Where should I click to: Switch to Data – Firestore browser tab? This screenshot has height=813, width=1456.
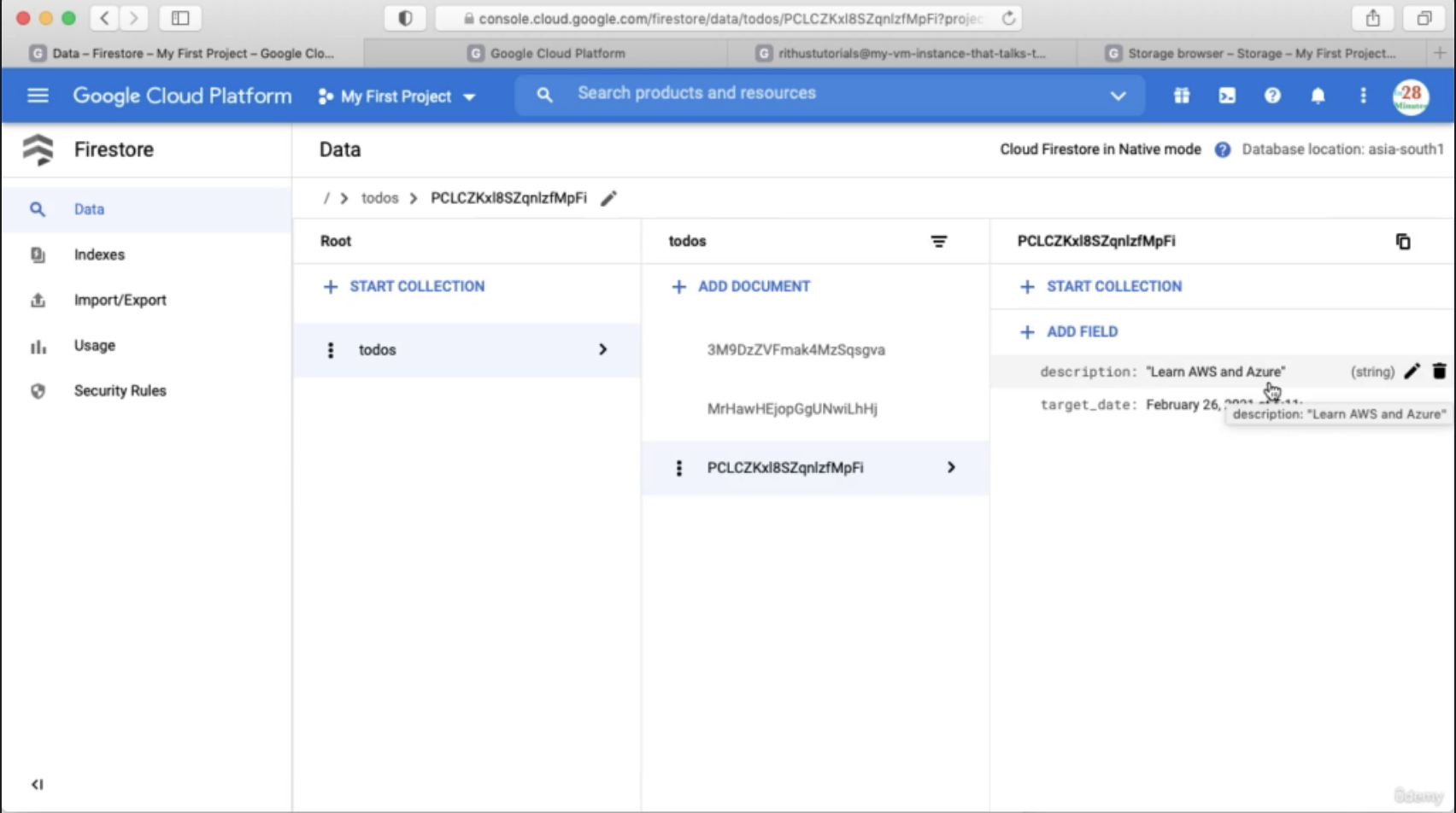coord(183,53)
